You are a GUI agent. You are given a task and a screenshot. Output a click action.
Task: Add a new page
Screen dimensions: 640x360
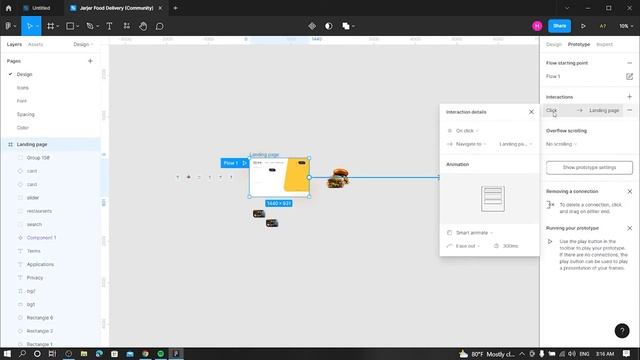[90, 61]
